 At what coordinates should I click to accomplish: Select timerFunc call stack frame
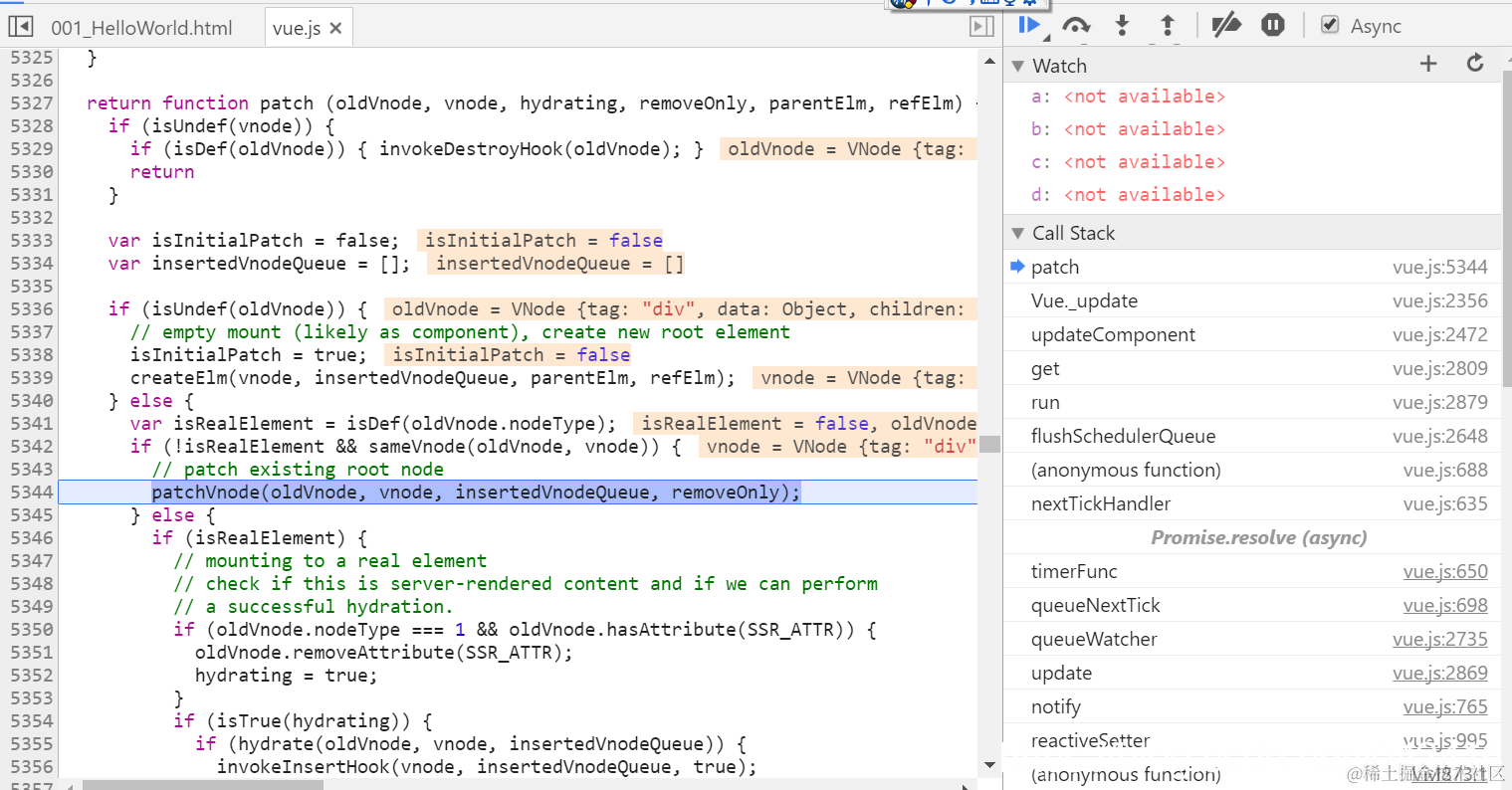pyautogui.click(x=1251, y=571)
